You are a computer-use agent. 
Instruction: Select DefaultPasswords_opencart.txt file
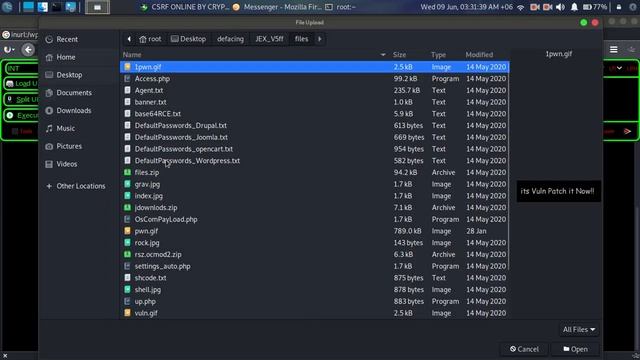(314, 149)
